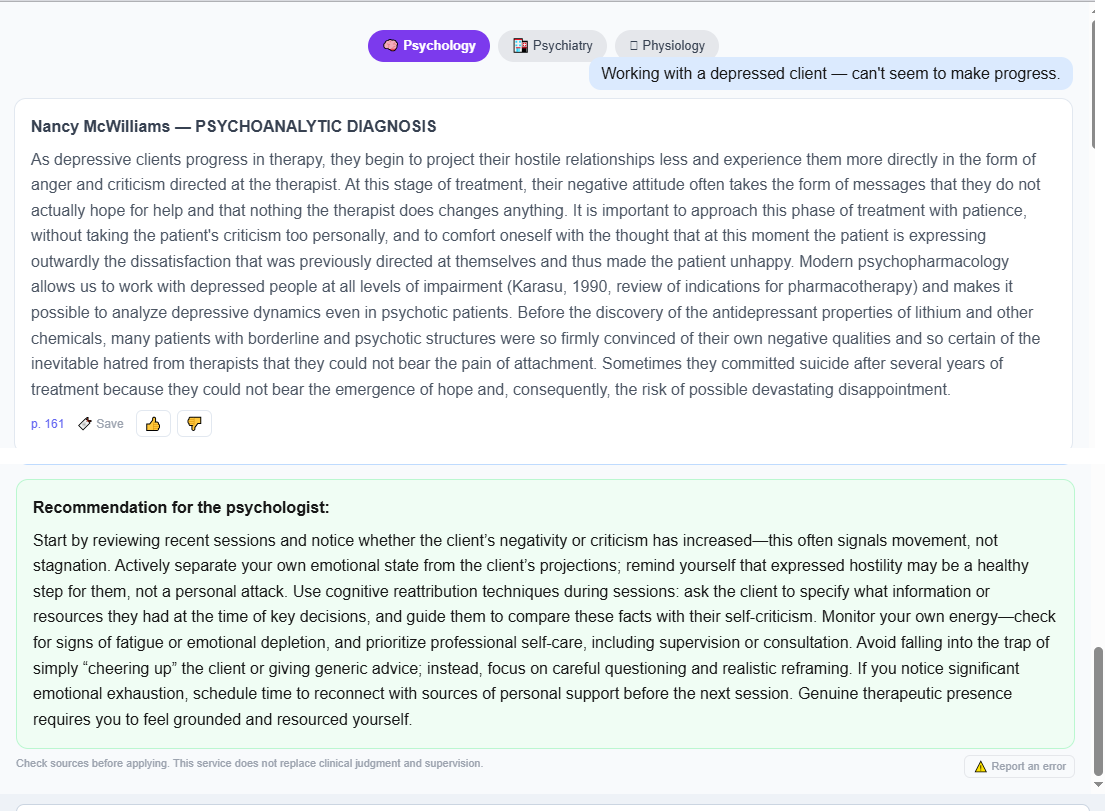Give a thumbs up to the McWilliams excerpt
This screenshot has width=1105, height=811.
pyautogui.click(x=153, y=424)
